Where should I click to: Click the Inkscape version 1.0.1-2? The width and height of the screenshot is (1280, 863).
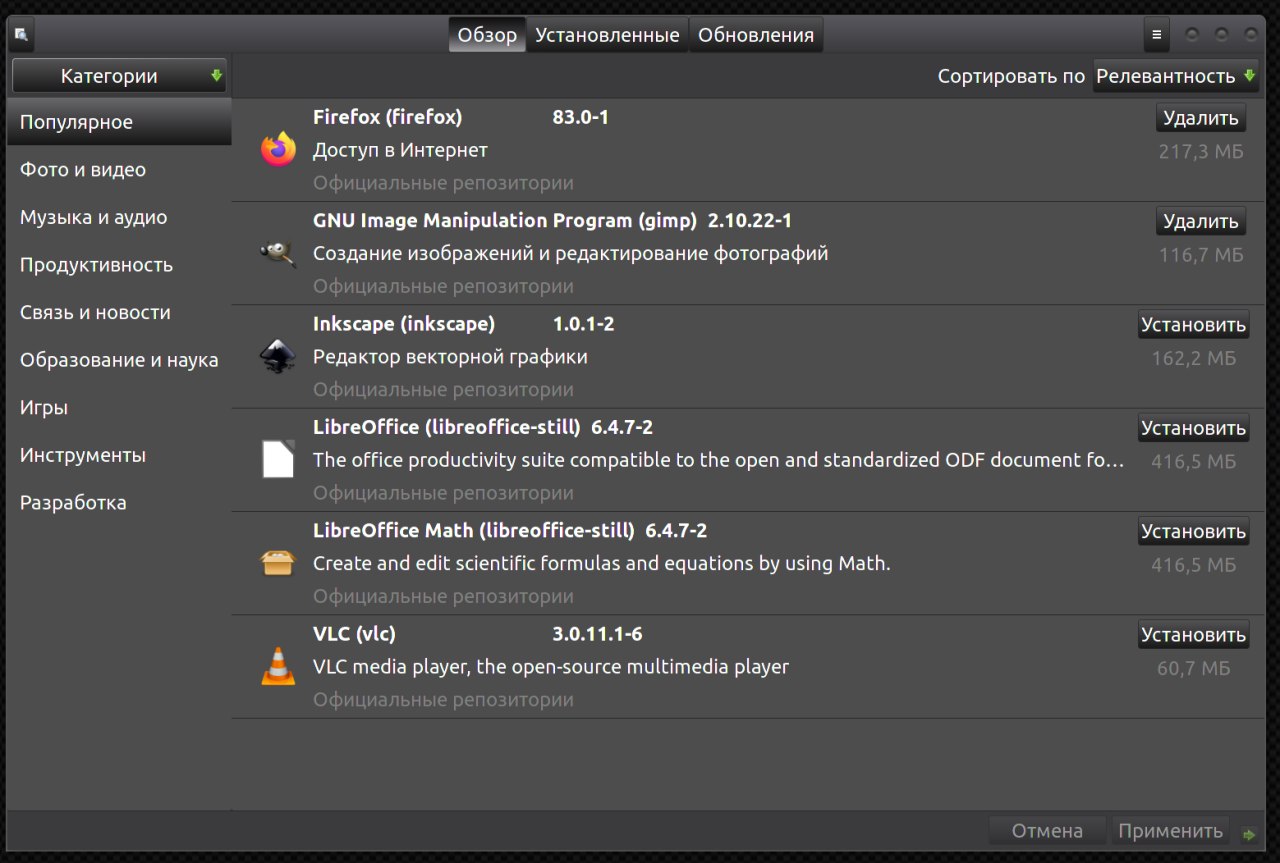(584, 324)
